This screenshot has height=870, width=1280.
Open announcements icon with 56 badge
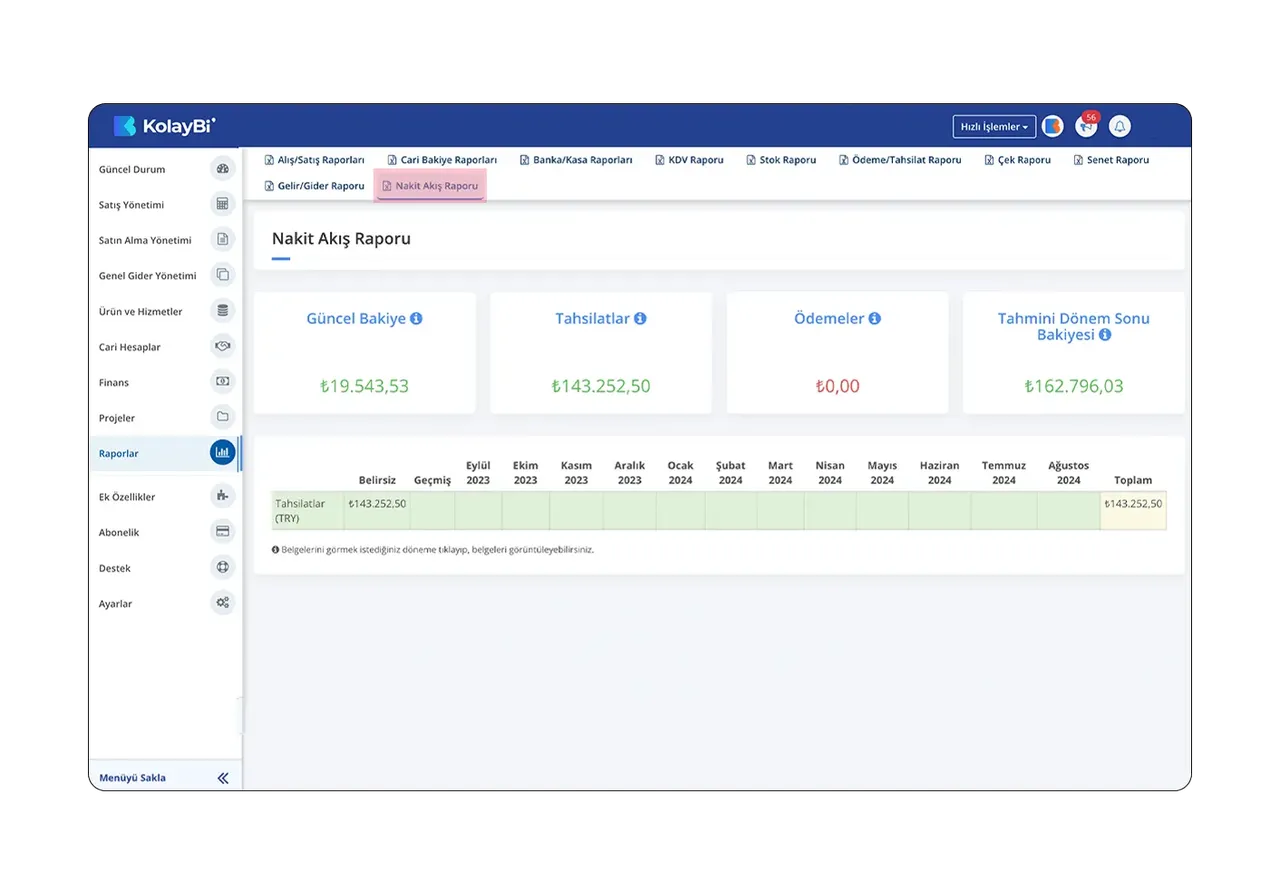pos(1086,126)
